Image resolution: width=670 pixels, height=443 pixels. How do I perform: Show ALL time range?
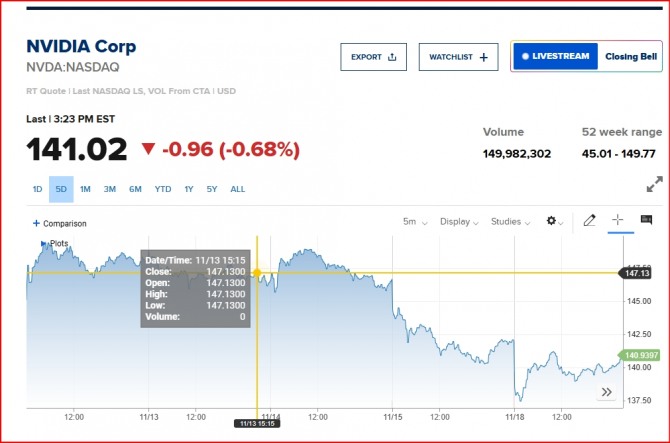(237, 189)
